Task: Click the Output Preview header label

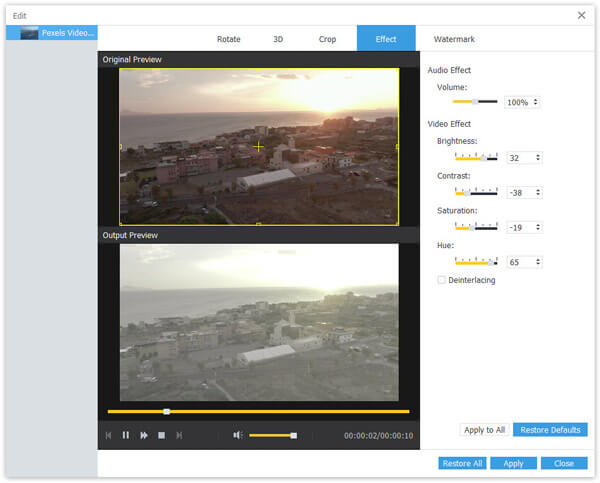Action: click(x=130, y=235)
